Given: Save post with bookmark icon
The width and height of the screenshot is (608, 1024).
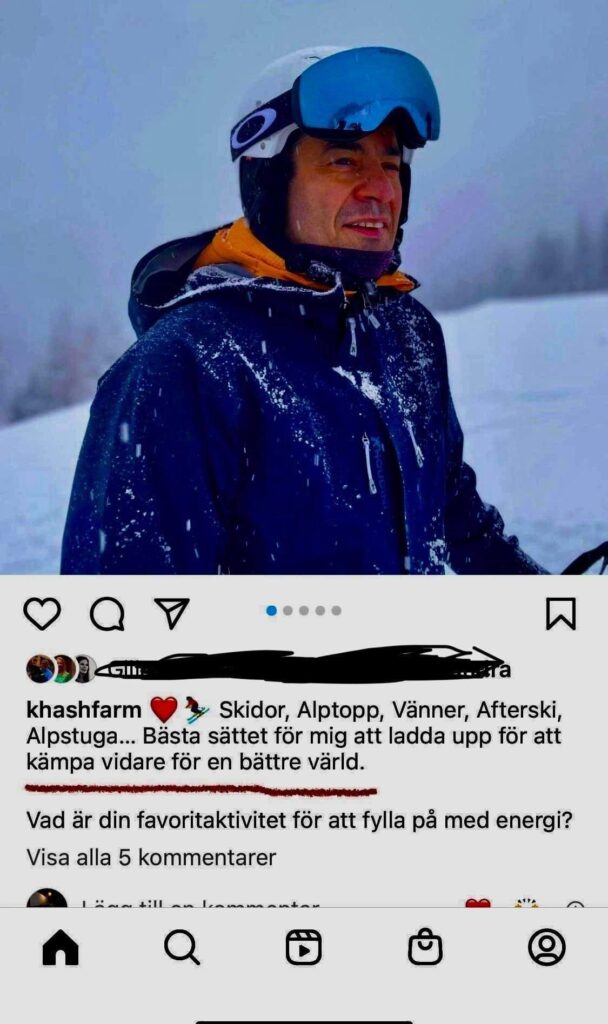Looking at the screenshot, I should pos(561,614).
